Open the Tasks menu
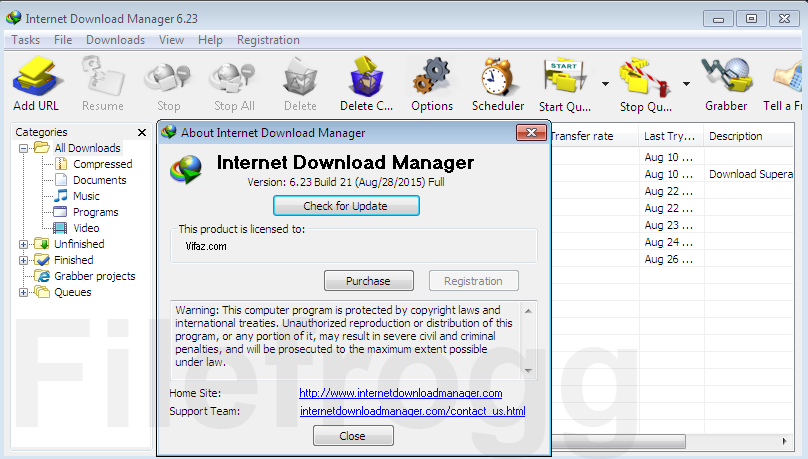Image resolution: width=808 pixels, height=459 pixels. click(x=25, y=40)
